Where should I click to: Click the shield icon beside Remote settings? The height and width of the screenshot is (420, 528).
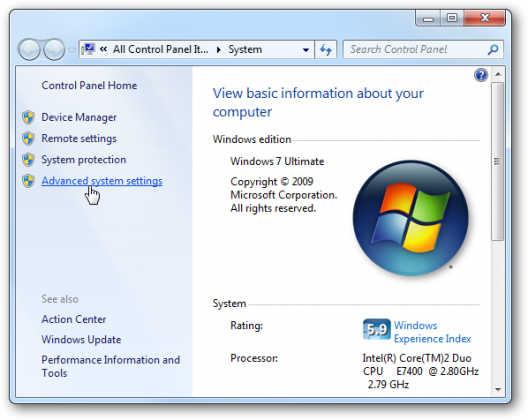[x=29, y=139]
